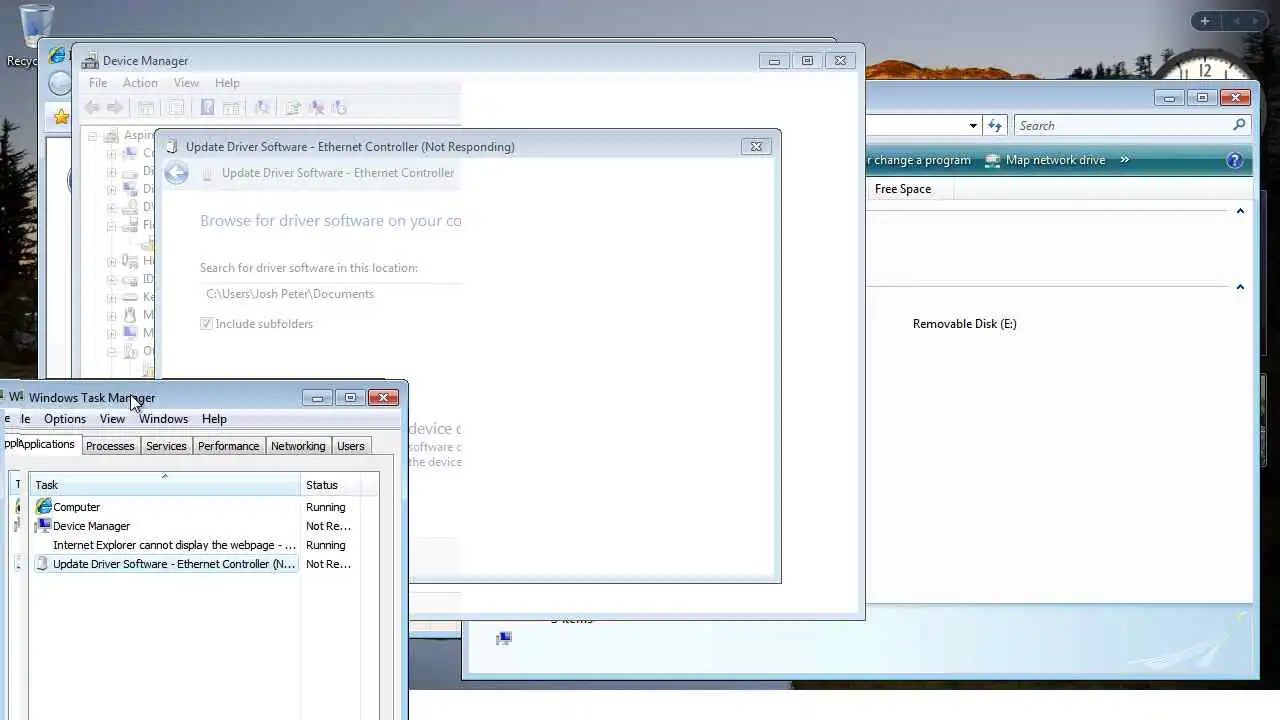Open the View menu in Device Manager
Viewport: 1280px width, 720px height.
(x=186, y=83)
